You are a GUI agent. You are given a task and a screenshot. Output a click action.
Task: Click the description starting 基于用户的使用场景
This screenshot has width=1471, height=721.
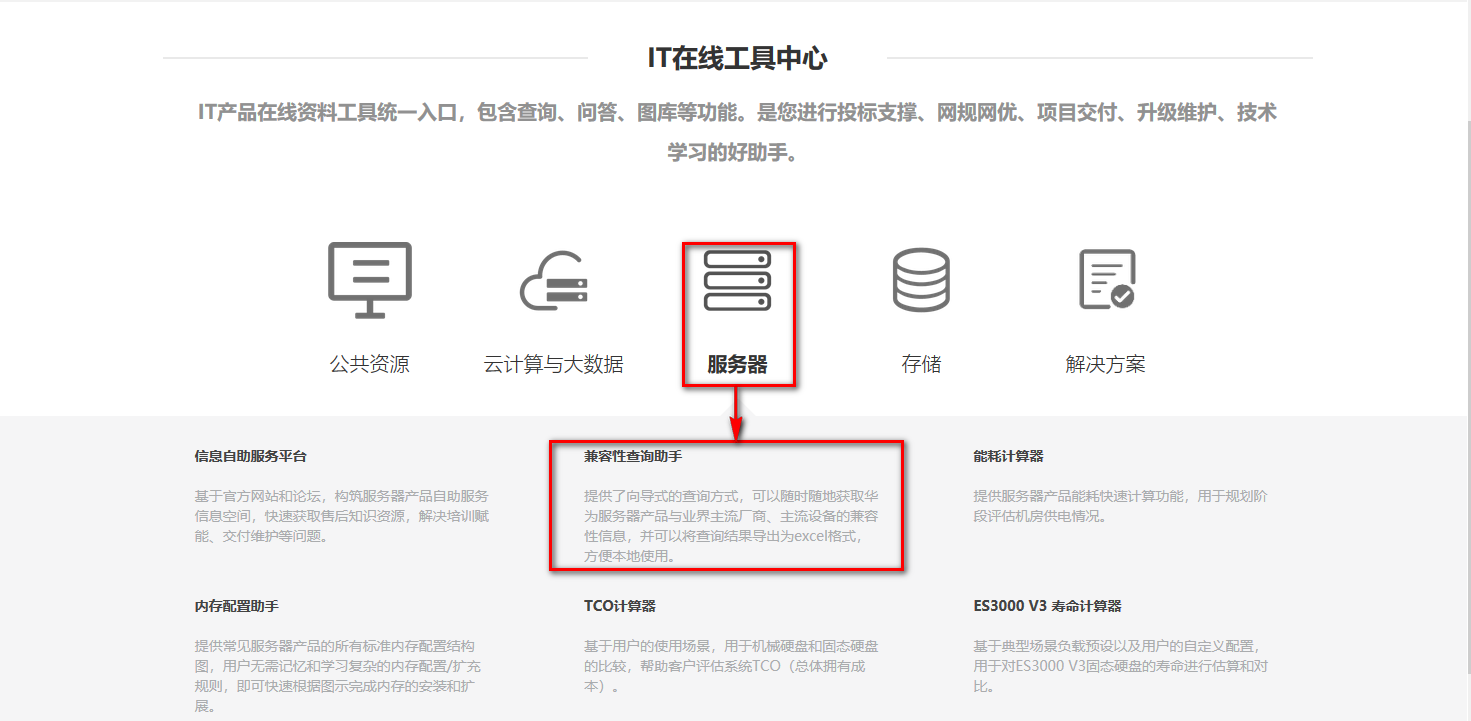coord(732,666)
